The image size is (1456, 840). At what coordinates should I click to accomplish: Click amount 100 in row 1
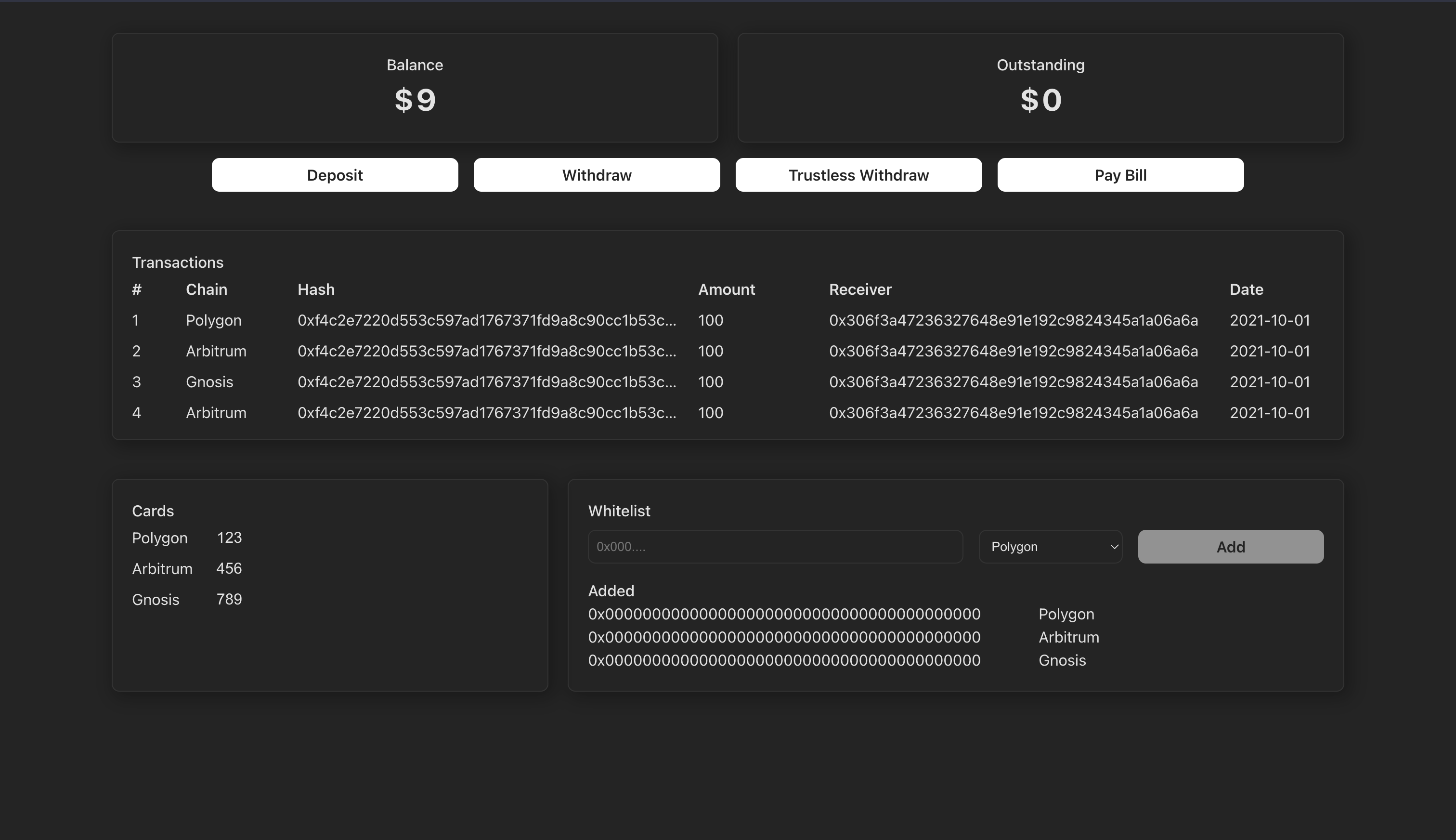tap(710, 320)
